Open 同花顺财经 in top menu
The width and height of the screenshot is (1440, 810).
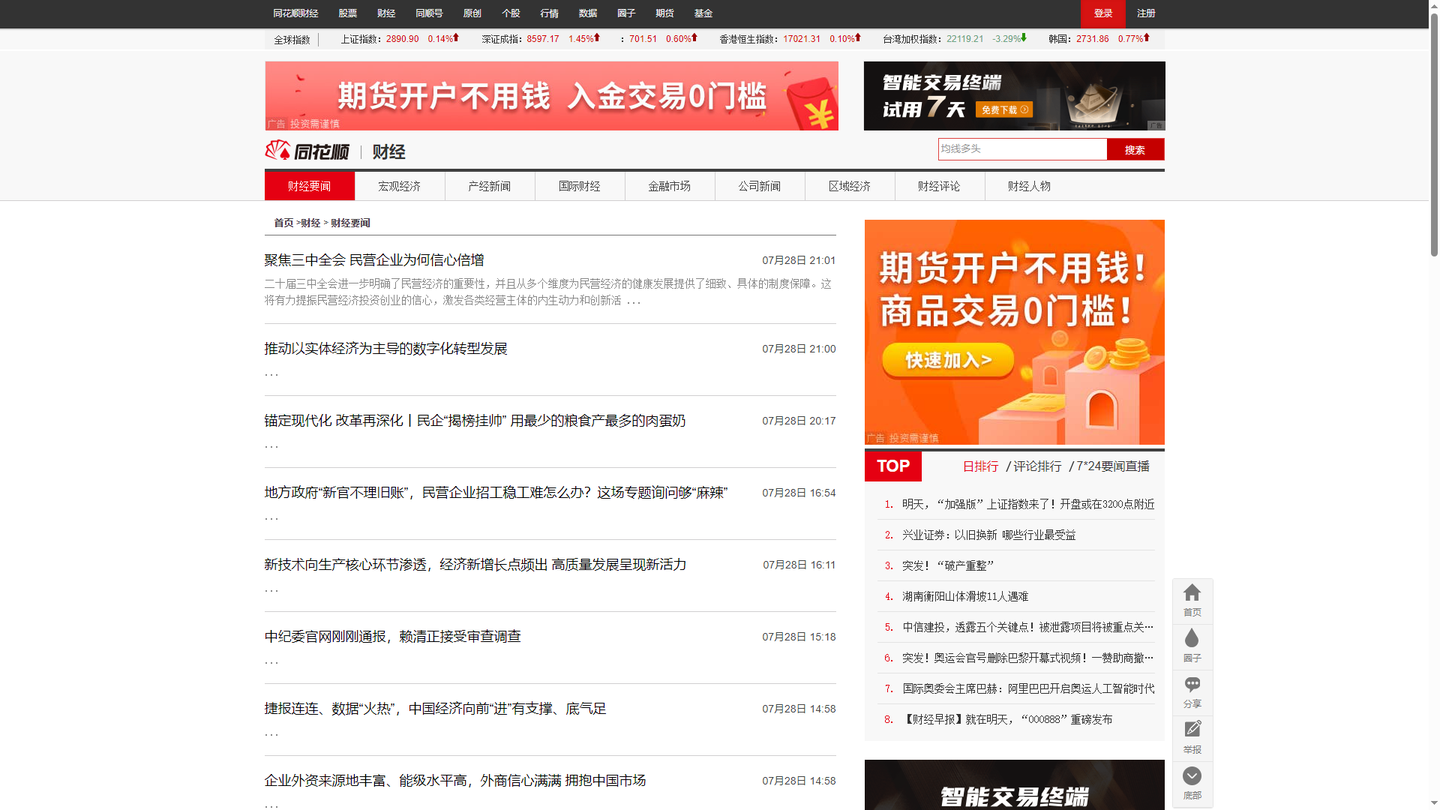click(x=295, y=14)
